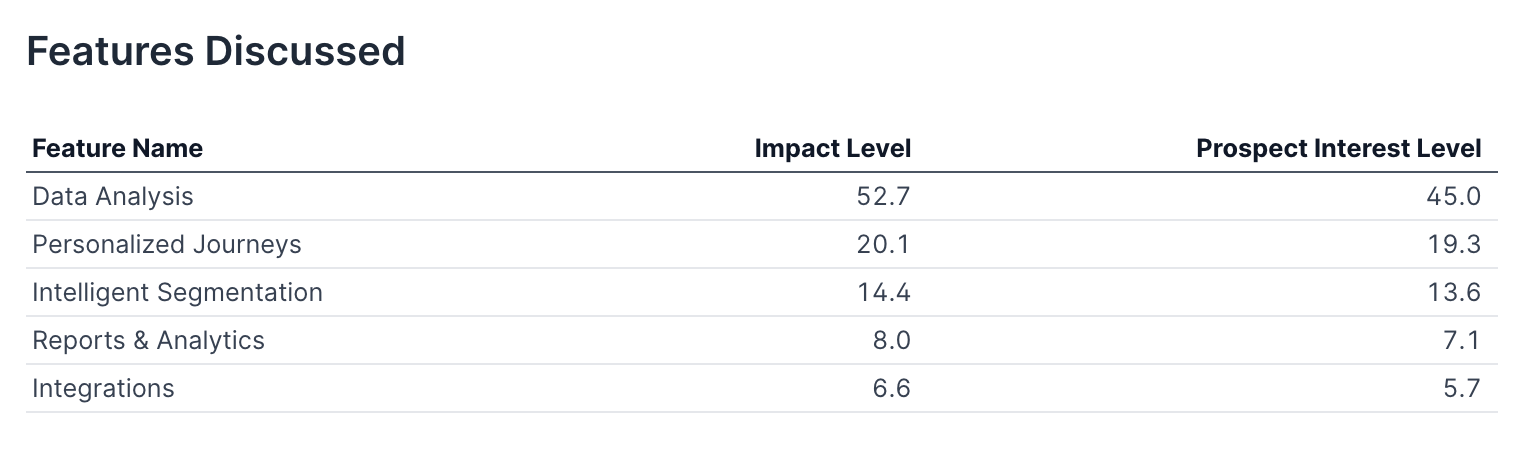Select the 13.6 prospect interest cell

[x=1454, y=293]
